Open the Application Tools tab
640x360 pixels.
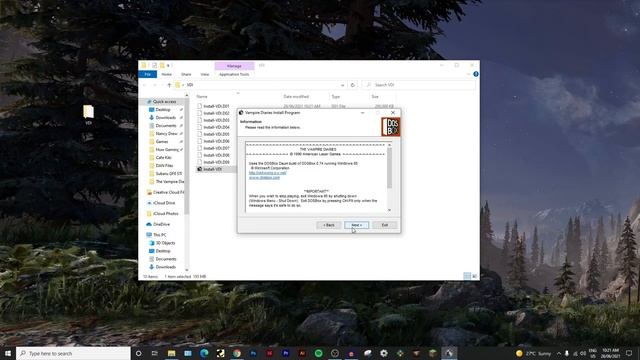pyautogui.click(x=234, y=74)
